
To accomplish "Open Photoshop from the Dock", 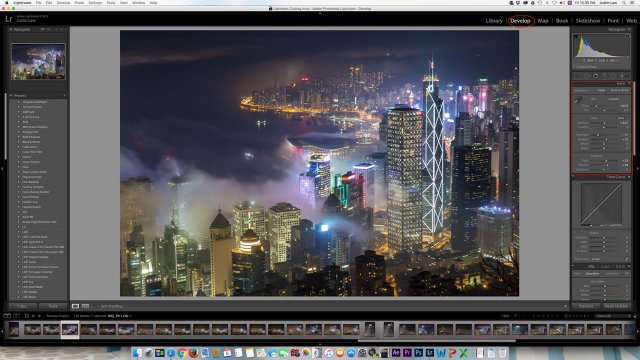I will tap(418, 353).
